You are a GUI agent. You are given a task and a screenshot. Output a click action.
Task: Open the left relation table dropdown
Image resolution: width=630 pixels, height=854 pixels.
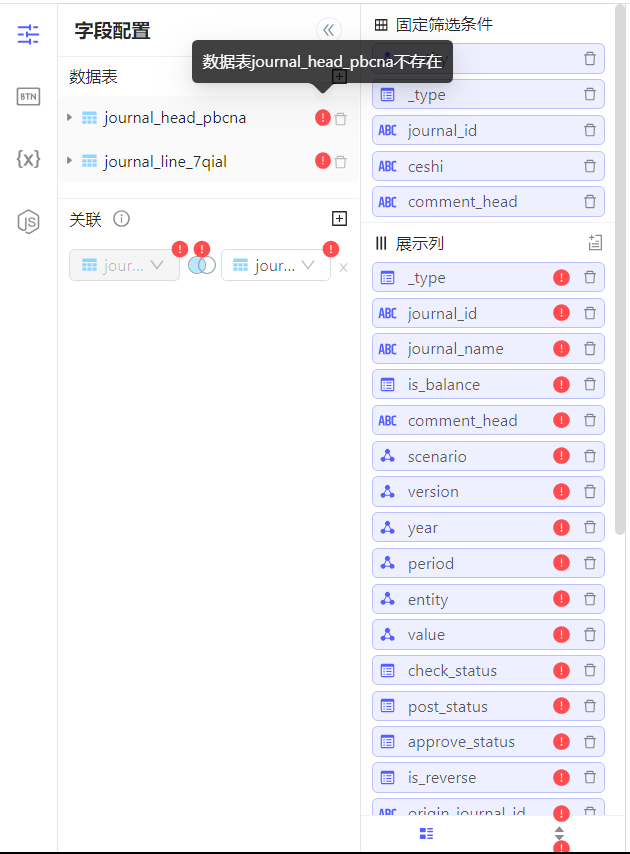click(x=123, y=266)
